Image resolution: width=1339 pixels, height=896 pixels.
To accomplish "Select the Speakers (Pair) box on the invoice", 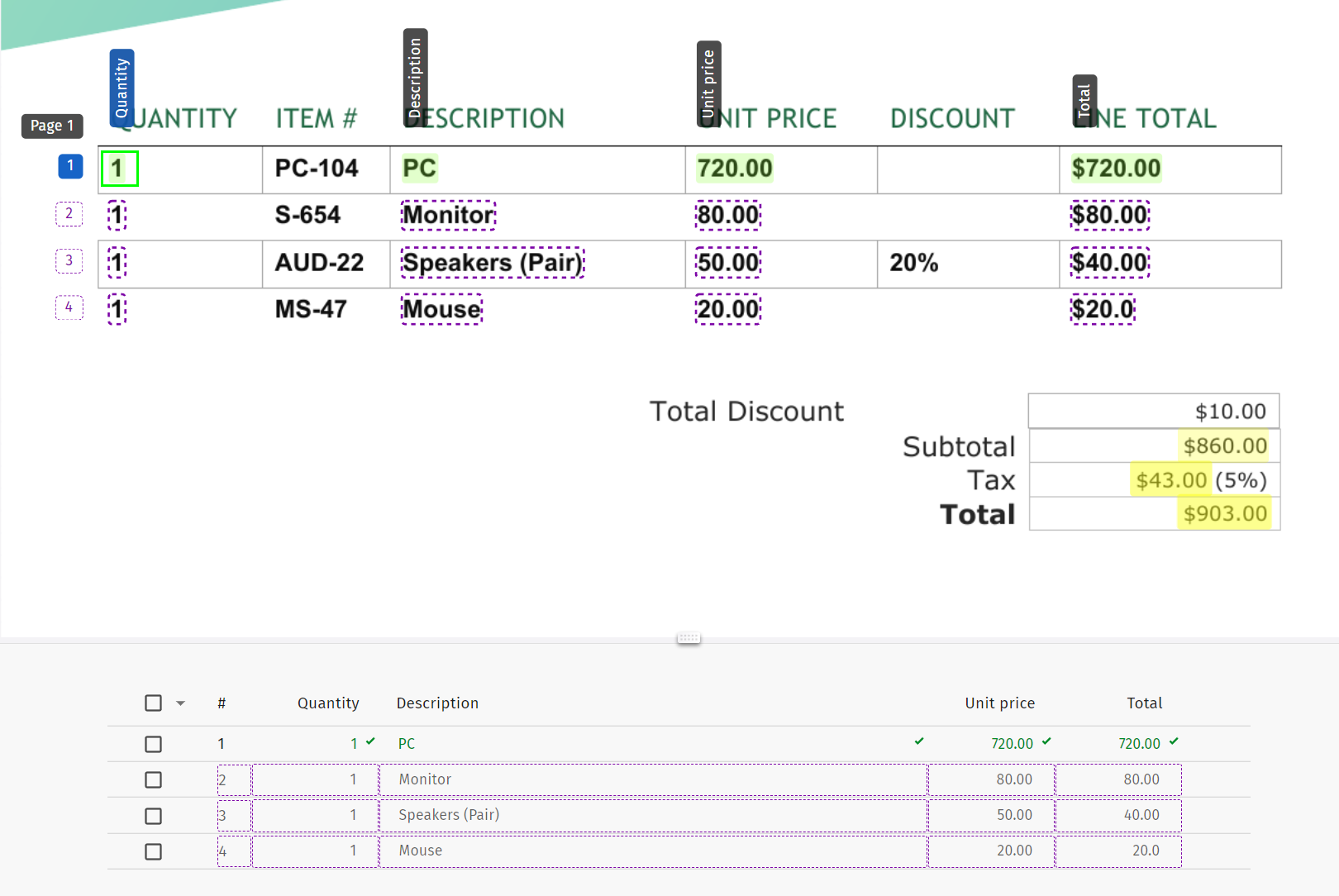I will coord(493,263).
